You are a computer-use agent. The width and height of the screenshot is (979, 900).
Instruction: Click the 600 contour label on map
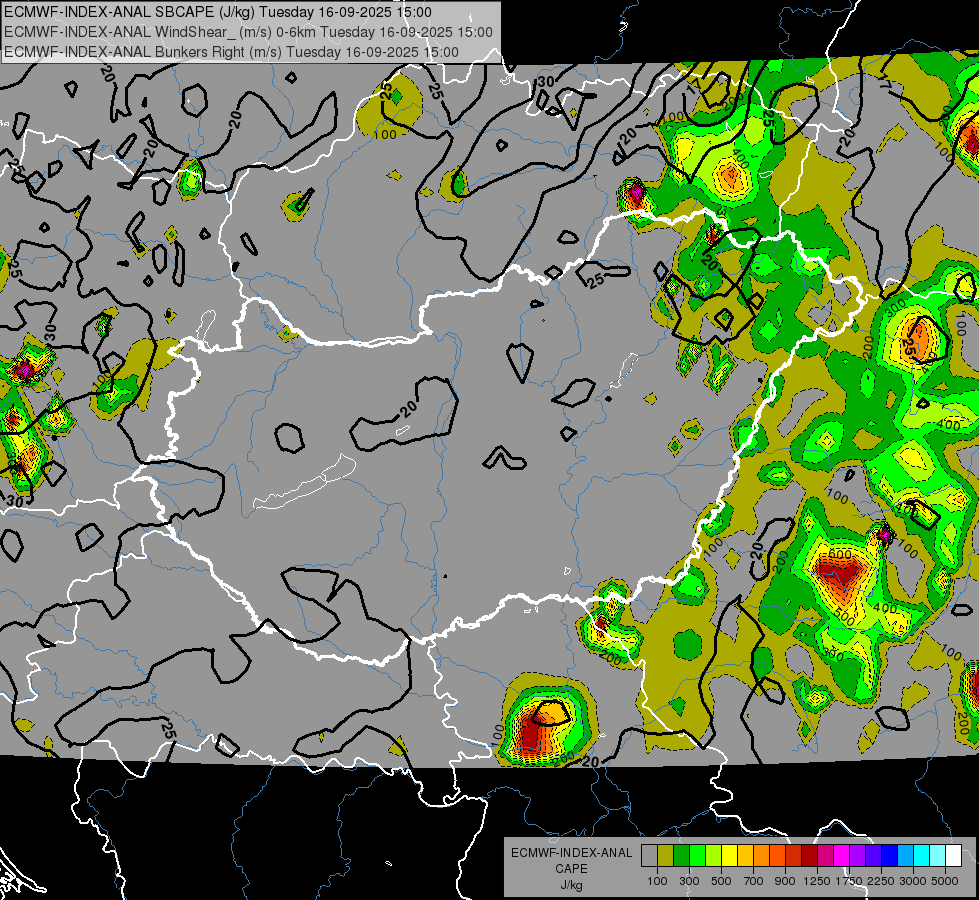[840, 554]
